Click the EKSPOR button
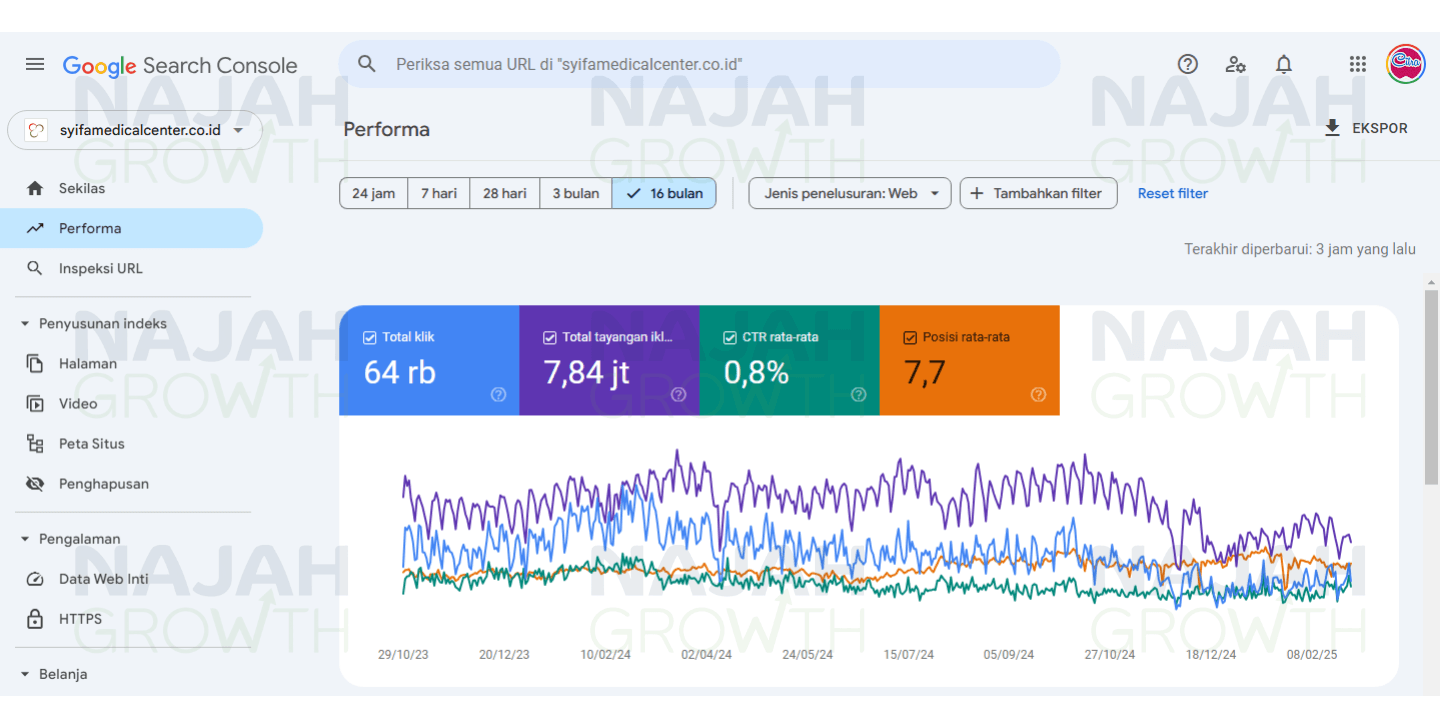 (1366, 128)
